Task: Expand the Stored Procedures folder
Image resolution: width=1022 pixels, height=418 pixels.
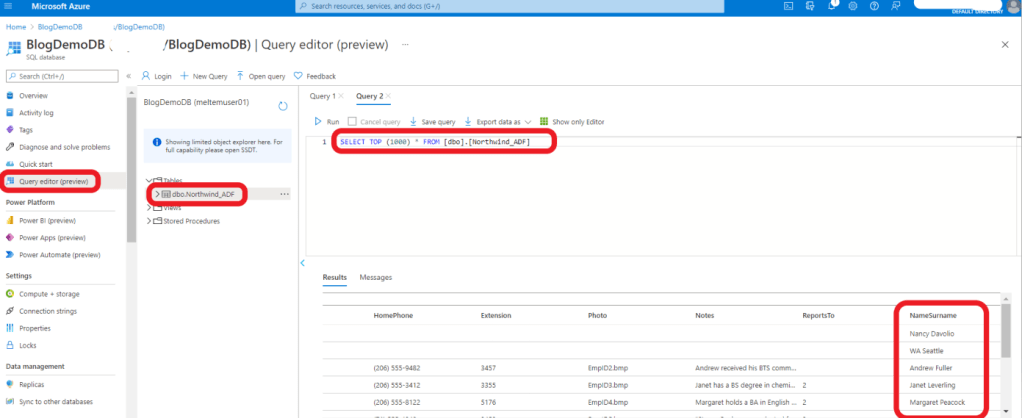Action: point(150,221)
